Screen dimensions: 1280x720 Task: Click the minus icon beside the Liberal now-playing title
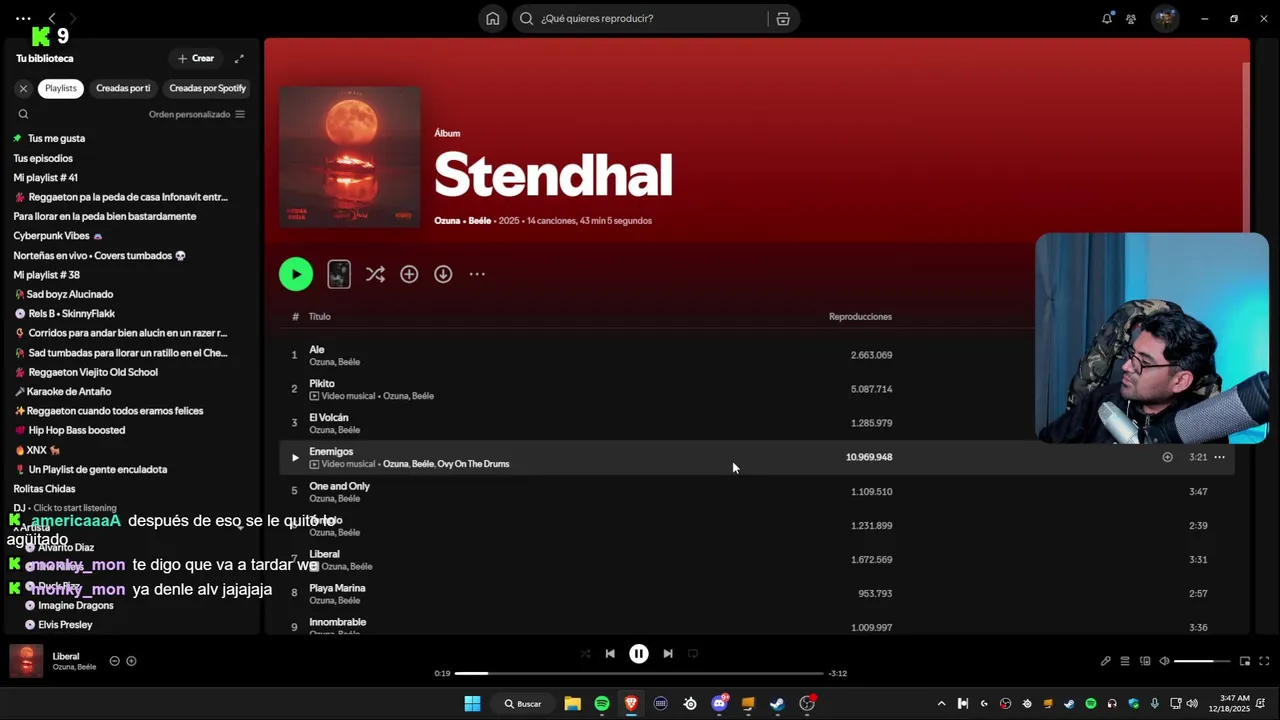tap(114, 661)
